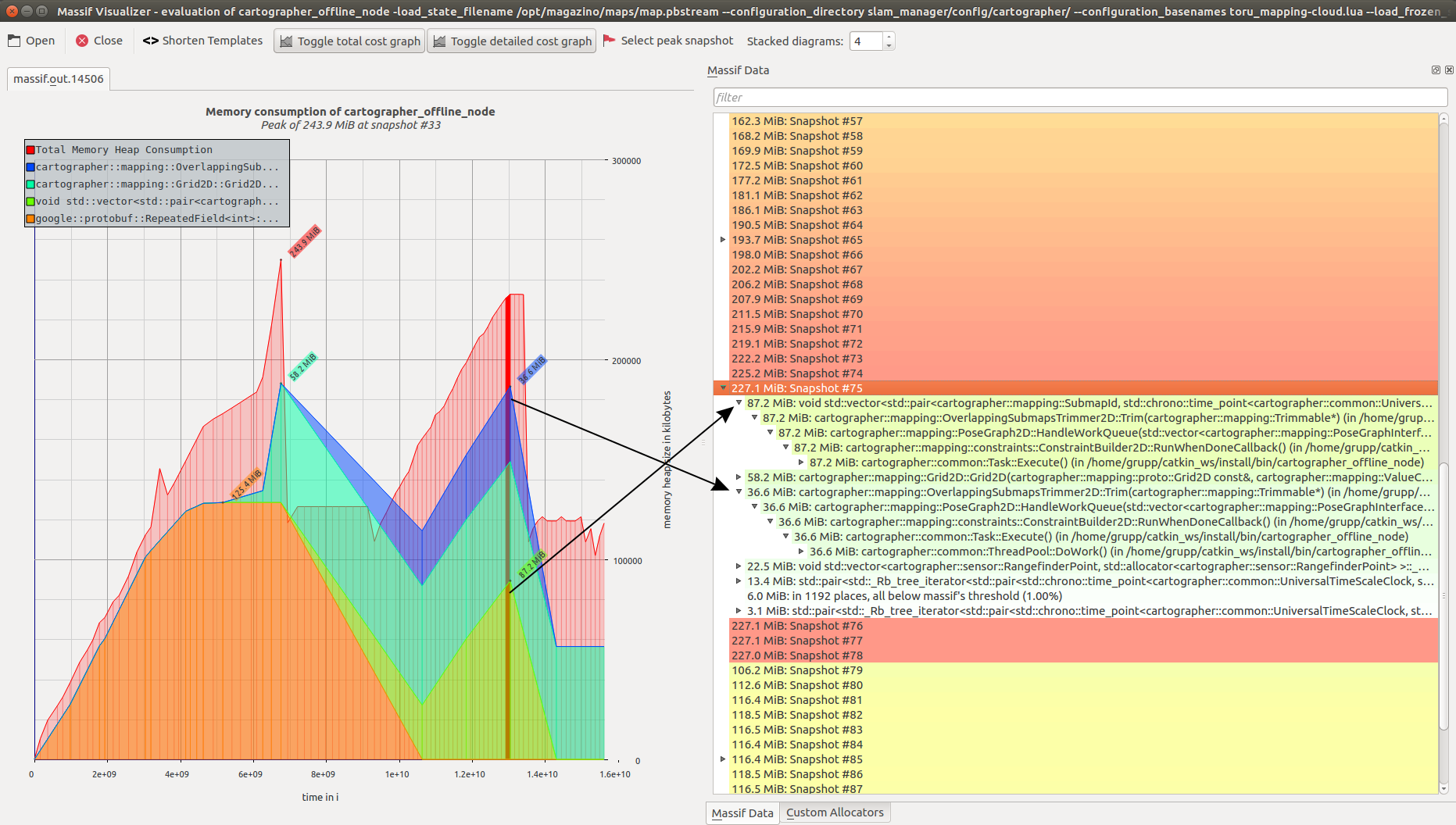Screen dimensions: 1456x825
Task: Expand the 58.2 MiB Grid2D::Grid2D entry
Action: (x=739, y=477)
